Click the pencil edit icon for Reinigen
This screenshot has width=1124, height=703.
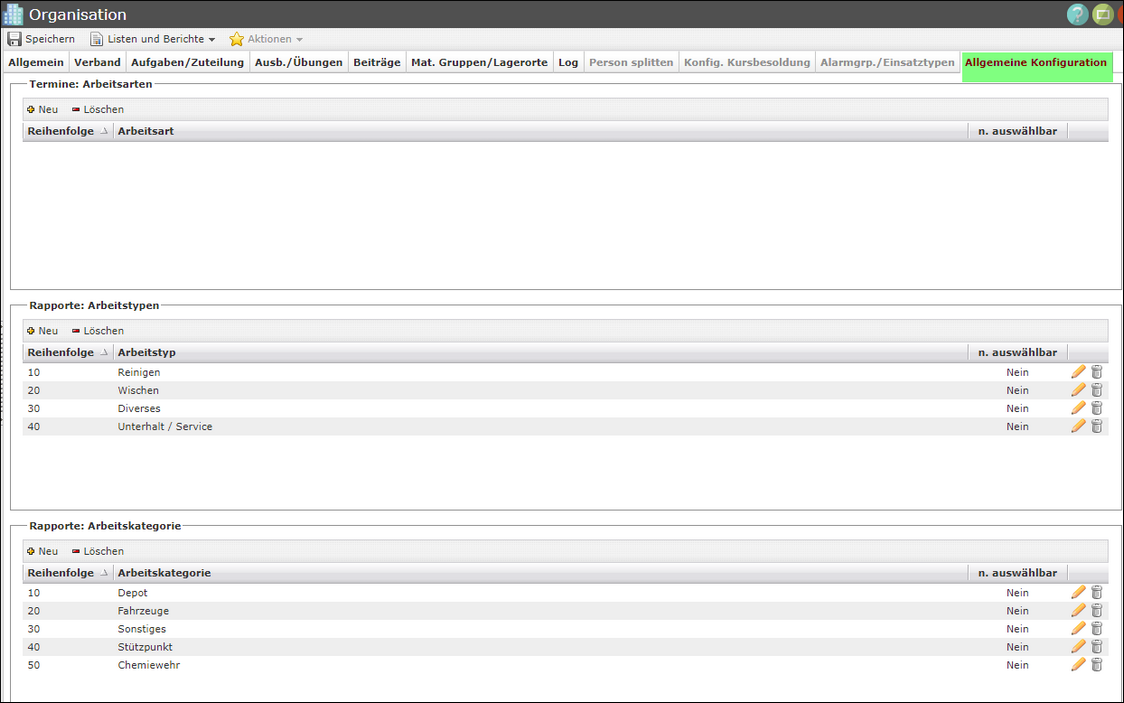(x=1078, y=372)
